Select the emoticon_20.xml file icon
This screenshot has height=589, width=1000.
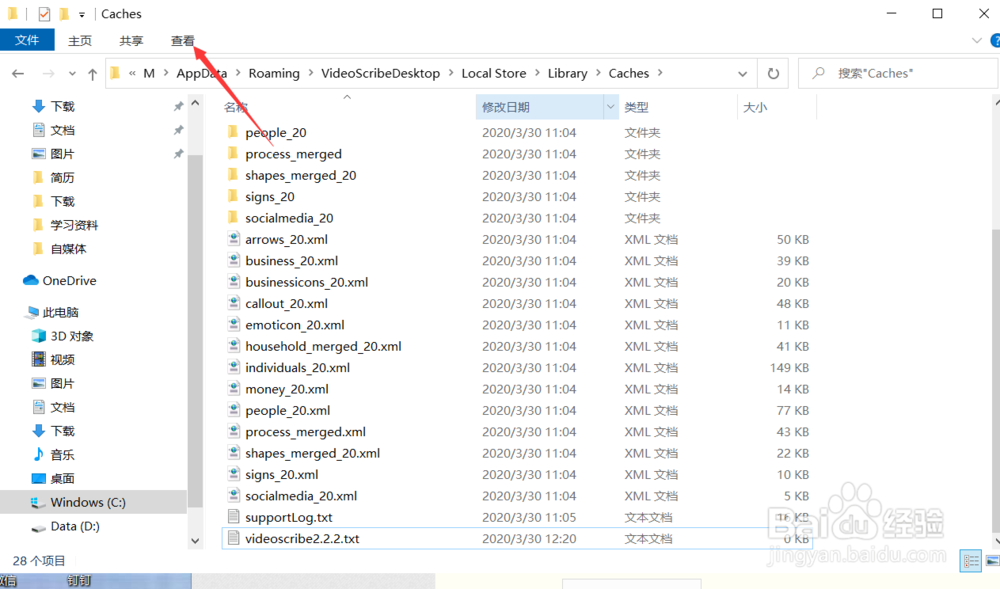tap(233, 324)
